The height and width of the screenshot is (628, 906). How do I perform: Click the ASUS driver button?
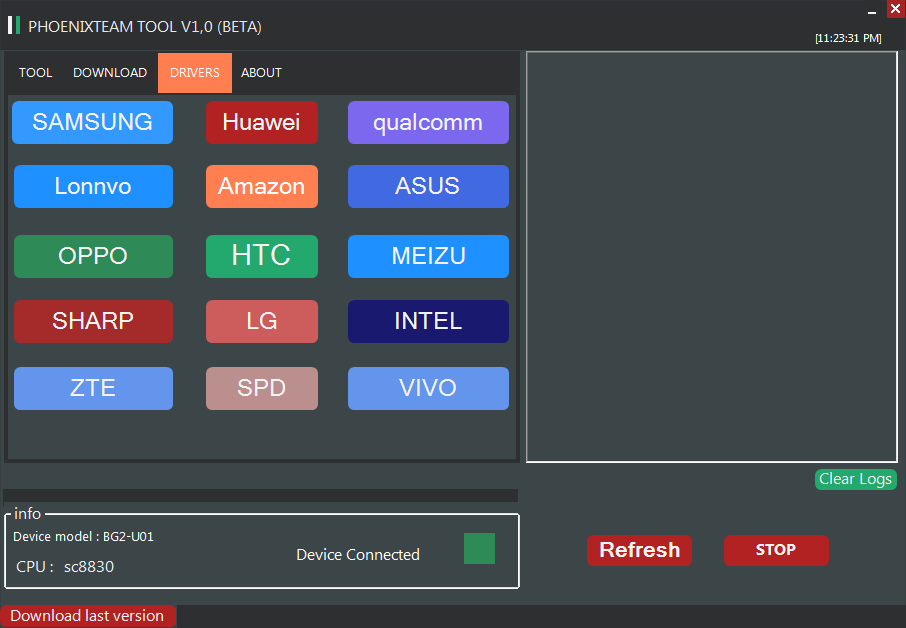(x=428, y=186)
